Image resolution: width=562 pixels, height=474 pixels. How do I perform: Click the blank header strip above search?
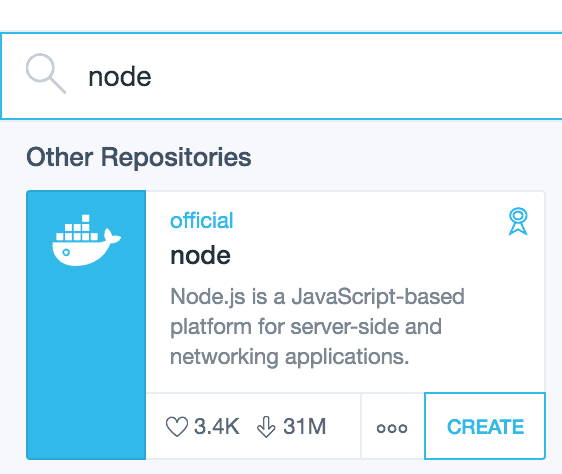click(281, 15)
